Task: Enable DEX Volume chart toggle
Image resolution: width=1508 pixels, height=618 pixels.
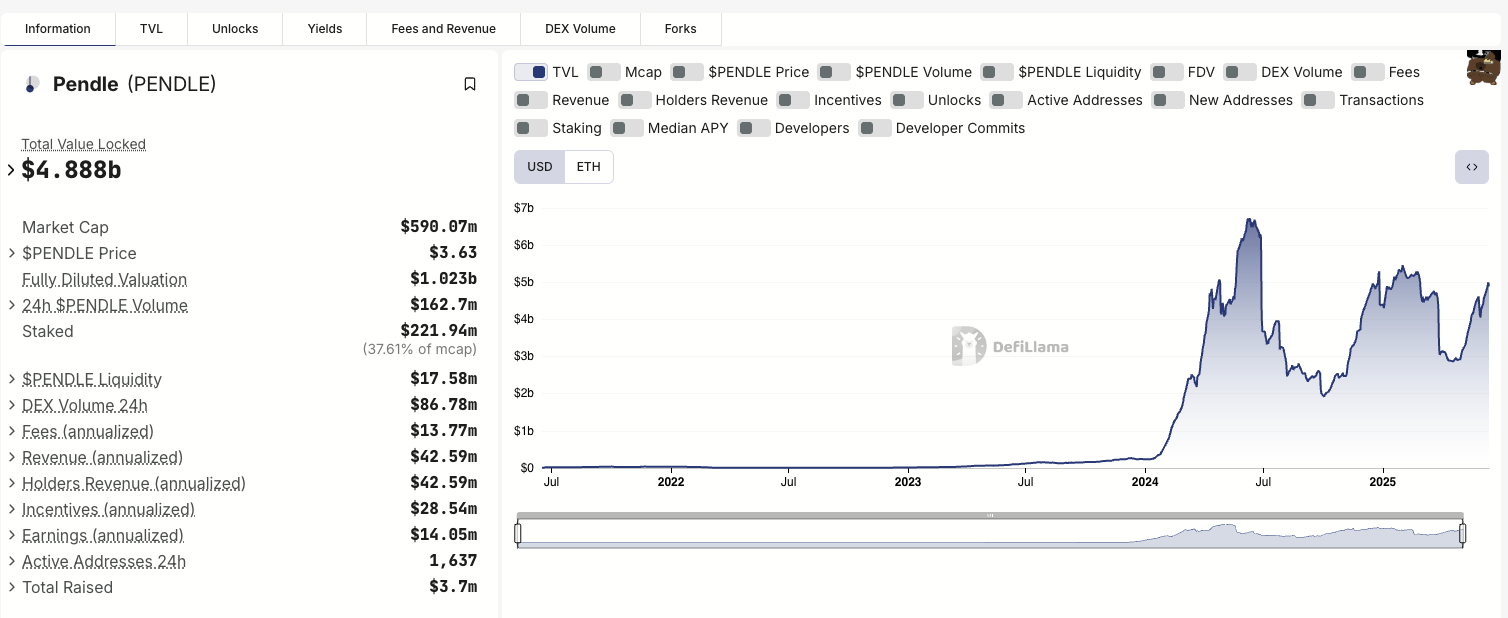Action: tap(1240, 72)
